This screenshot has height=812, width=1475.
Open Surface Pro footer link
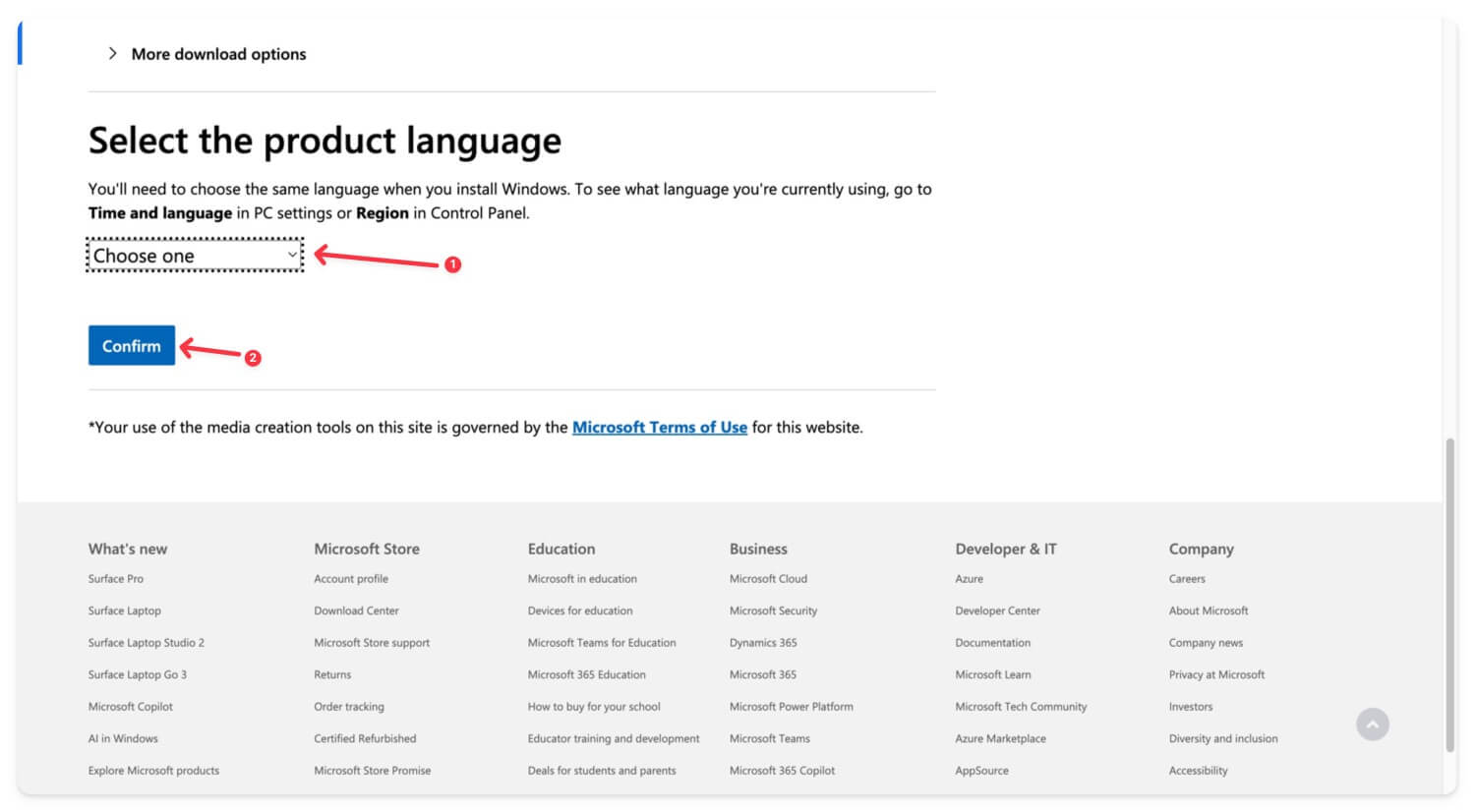[116, 579]
